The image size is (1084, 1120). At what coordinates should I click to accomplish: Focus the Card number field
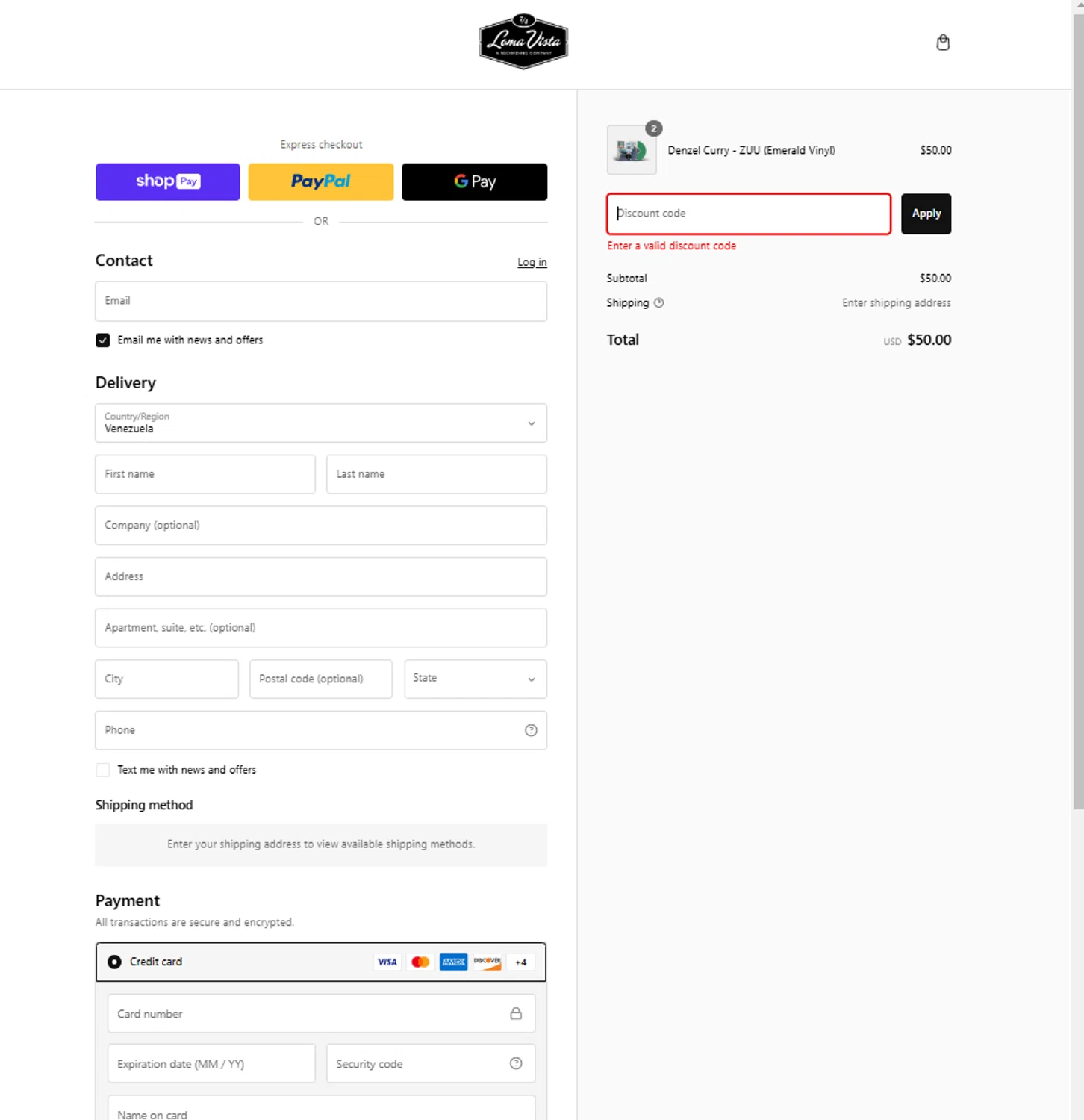[x=321, y=1013]
